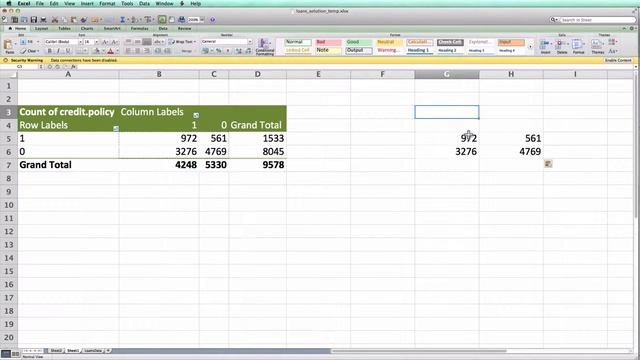Open the font size dropdown
640x360 pixels.
point(96,42)
